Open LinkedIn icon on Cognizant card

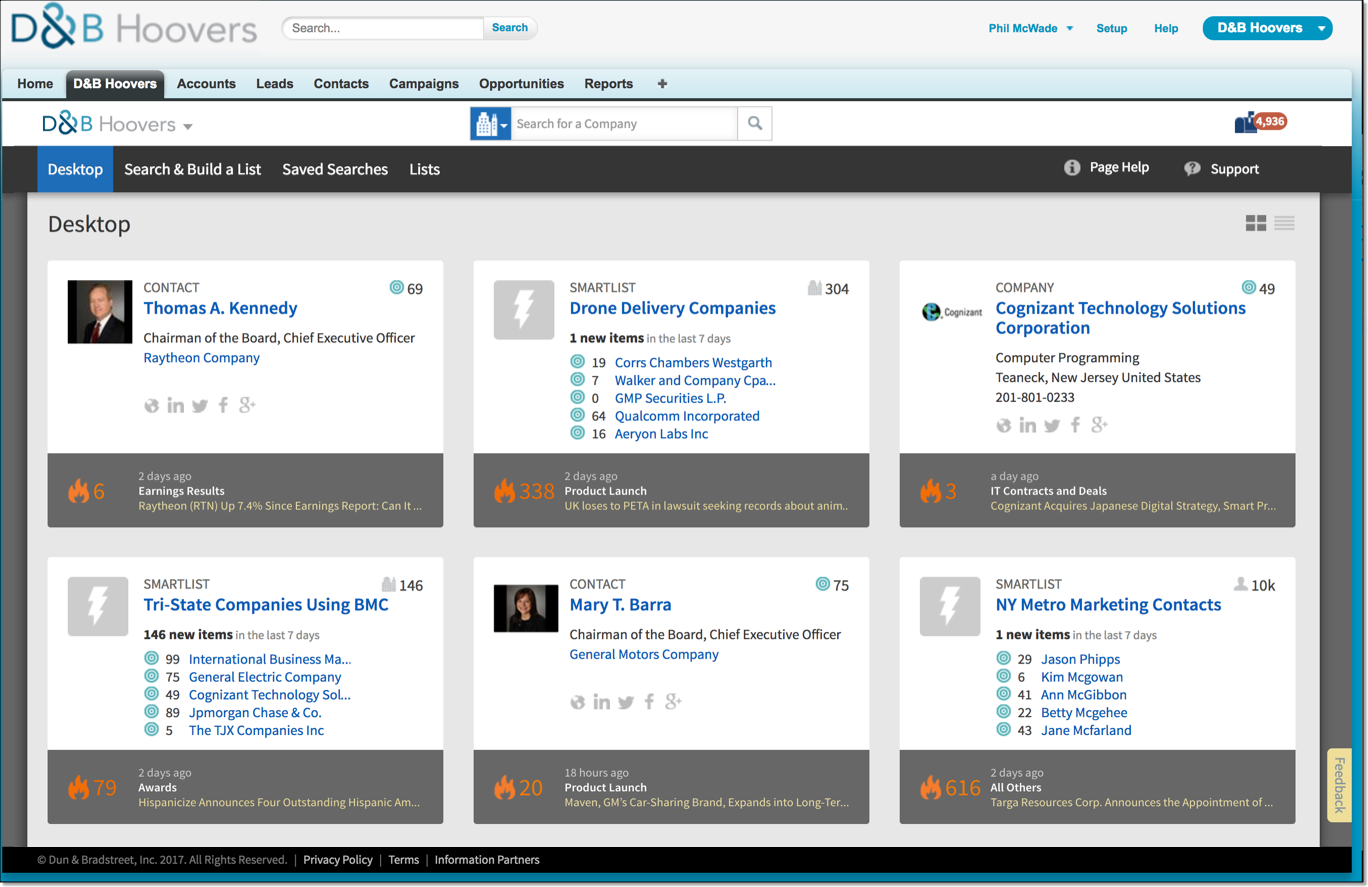point(1028,425)
